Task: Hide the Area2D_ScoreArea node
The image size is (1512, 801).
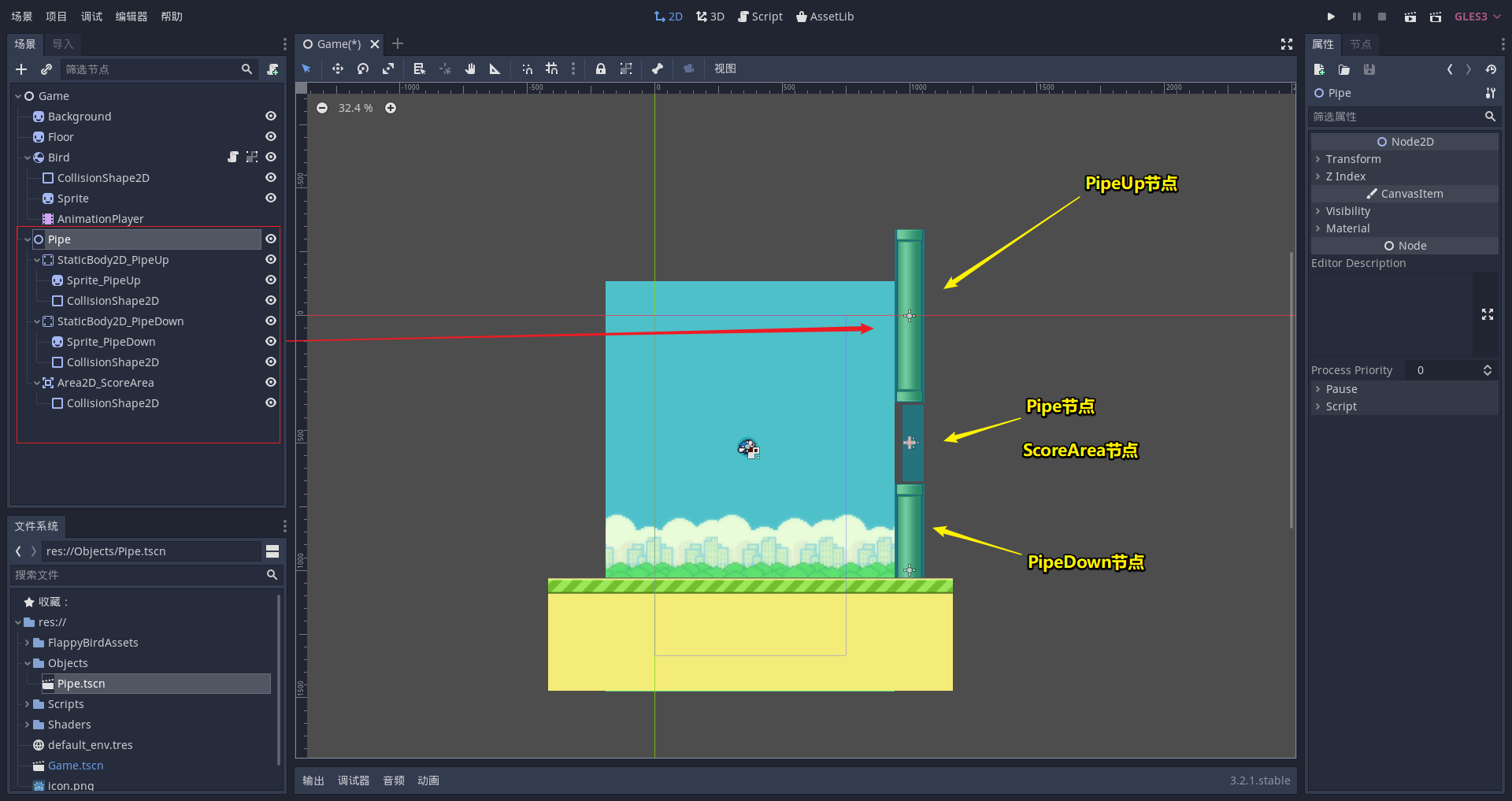Action: pos(271,383)
